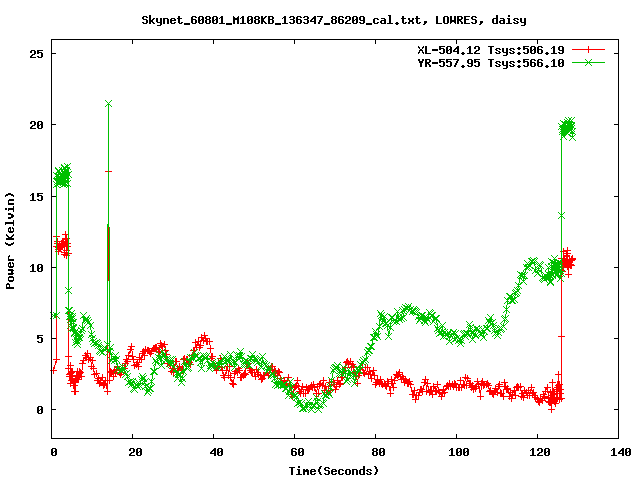Click the x-axis tick label 20
The image size is (640, 480).
click(135, 452)
